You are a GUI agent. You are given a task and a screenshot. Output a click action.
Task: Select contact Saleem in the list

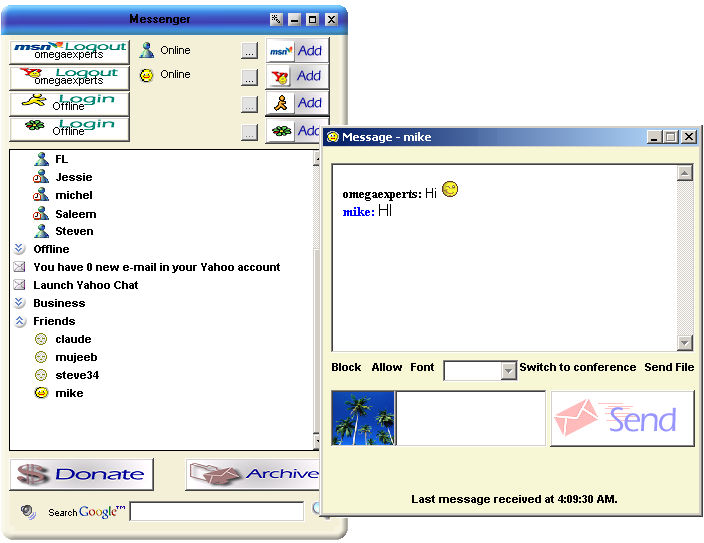pyautogui.click(x=75, y=214)
